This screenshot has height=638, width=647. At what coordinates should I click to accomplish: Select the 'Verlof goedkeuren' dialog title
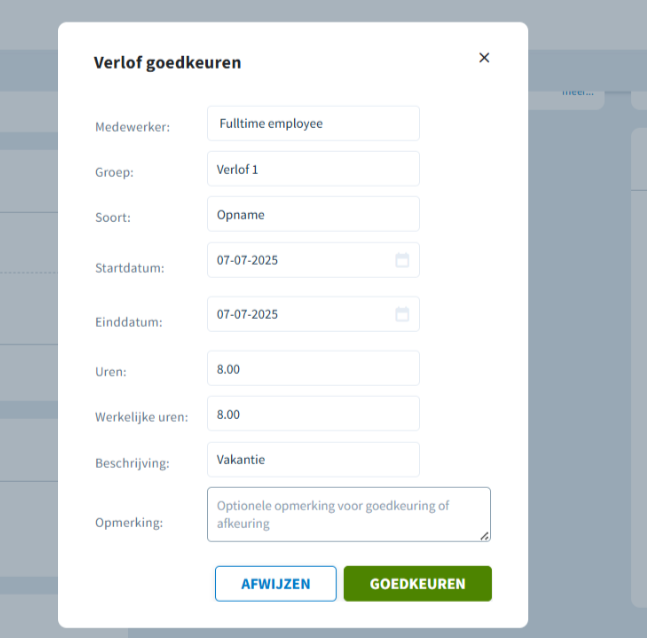(x=168, y=63)
